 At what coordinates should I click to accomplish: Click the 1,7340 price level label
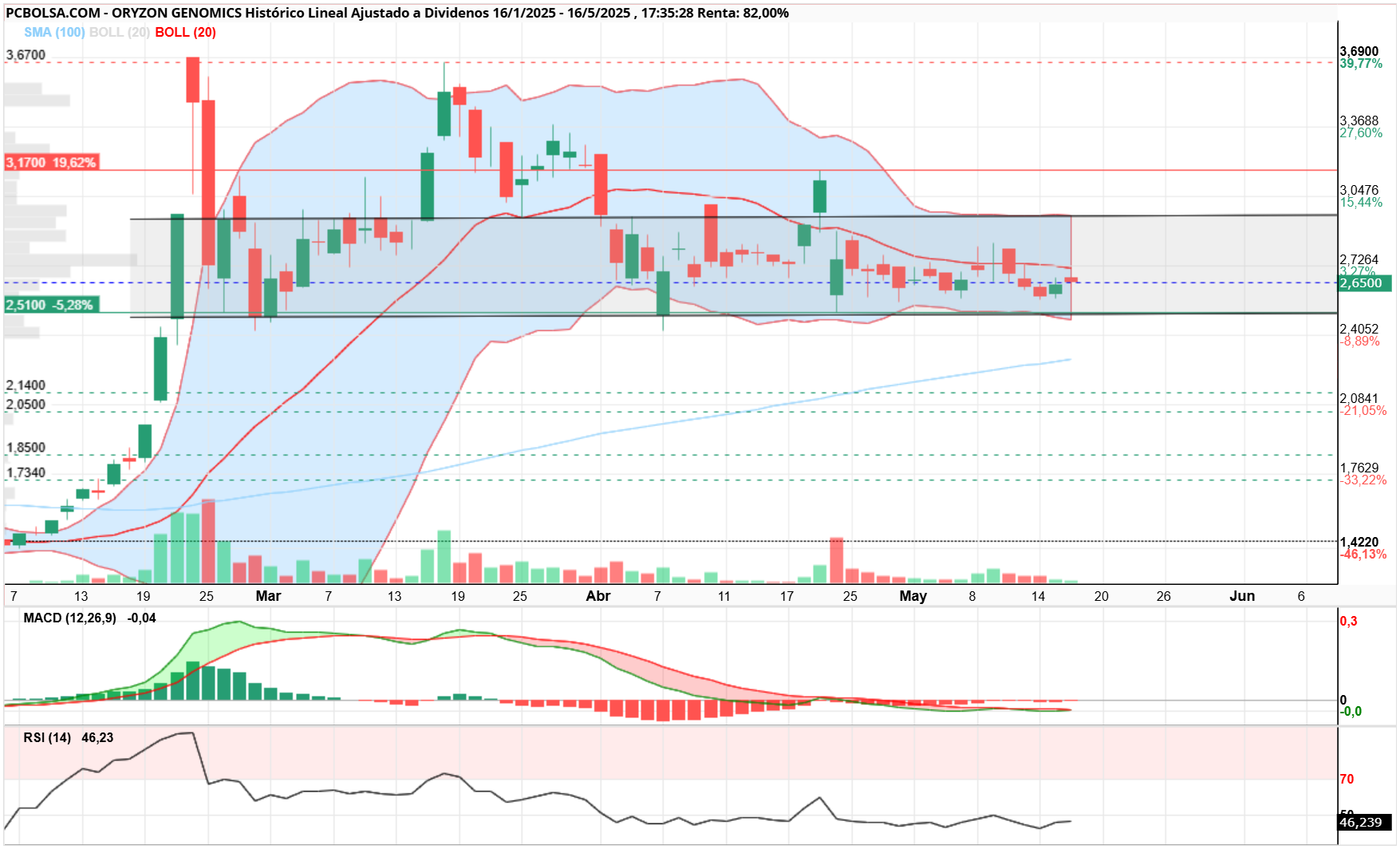pos(26,472)
